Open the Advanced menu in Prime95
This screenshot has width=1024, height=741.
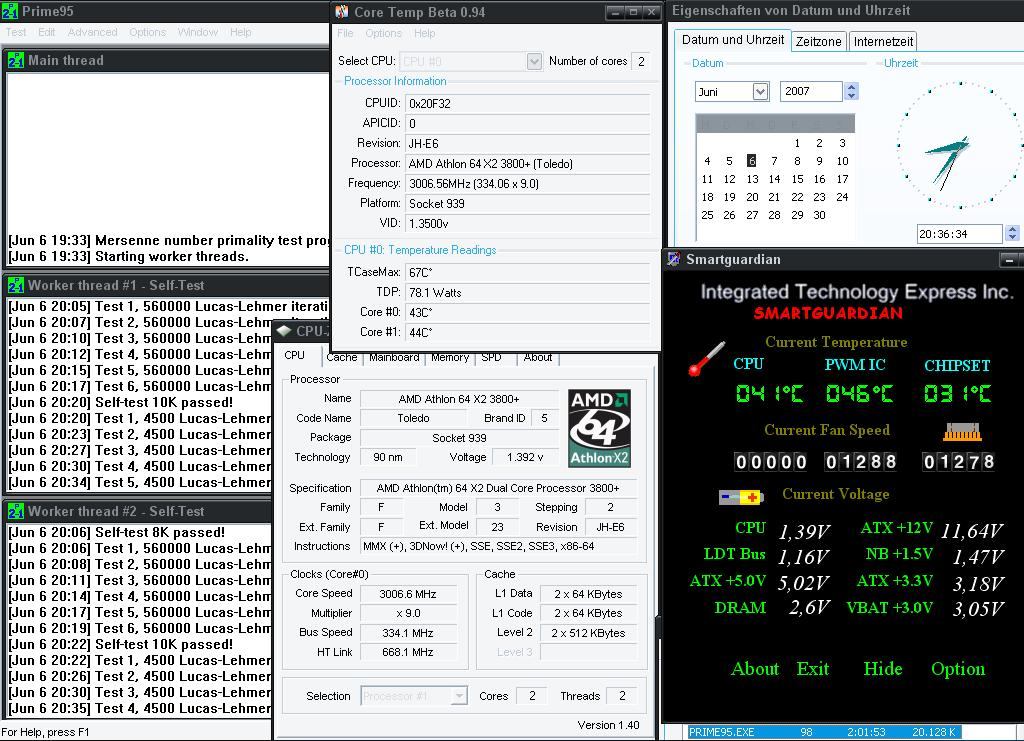click(x=93, y=32)
